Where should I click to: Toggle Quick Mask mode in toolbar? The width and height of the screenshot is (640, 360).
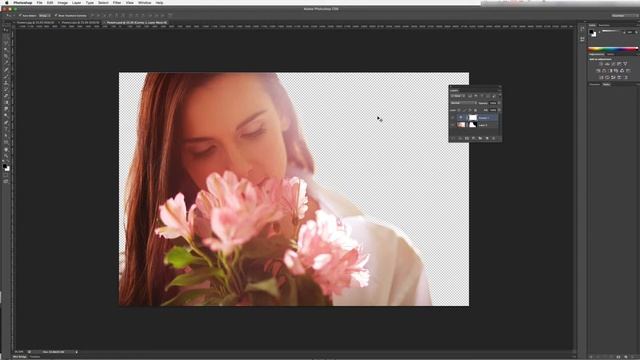[6, 175]
